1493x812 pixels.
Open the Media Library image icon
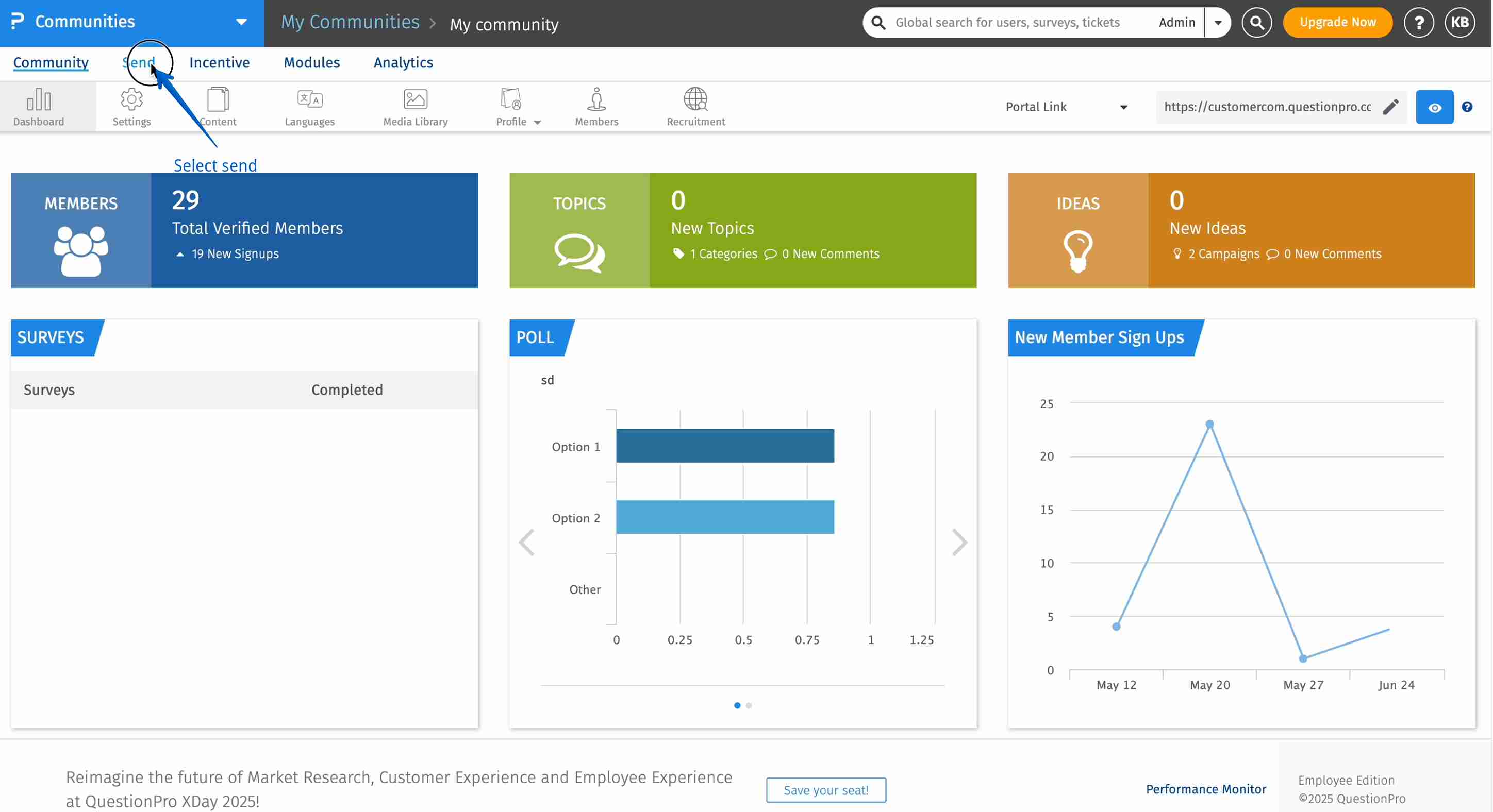pos(415,99)
